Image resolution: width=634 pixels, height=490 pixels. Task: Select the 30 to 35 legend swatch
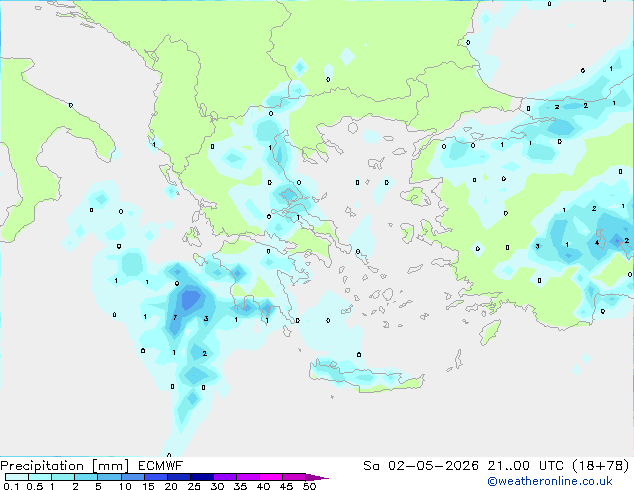coord(224,477)
